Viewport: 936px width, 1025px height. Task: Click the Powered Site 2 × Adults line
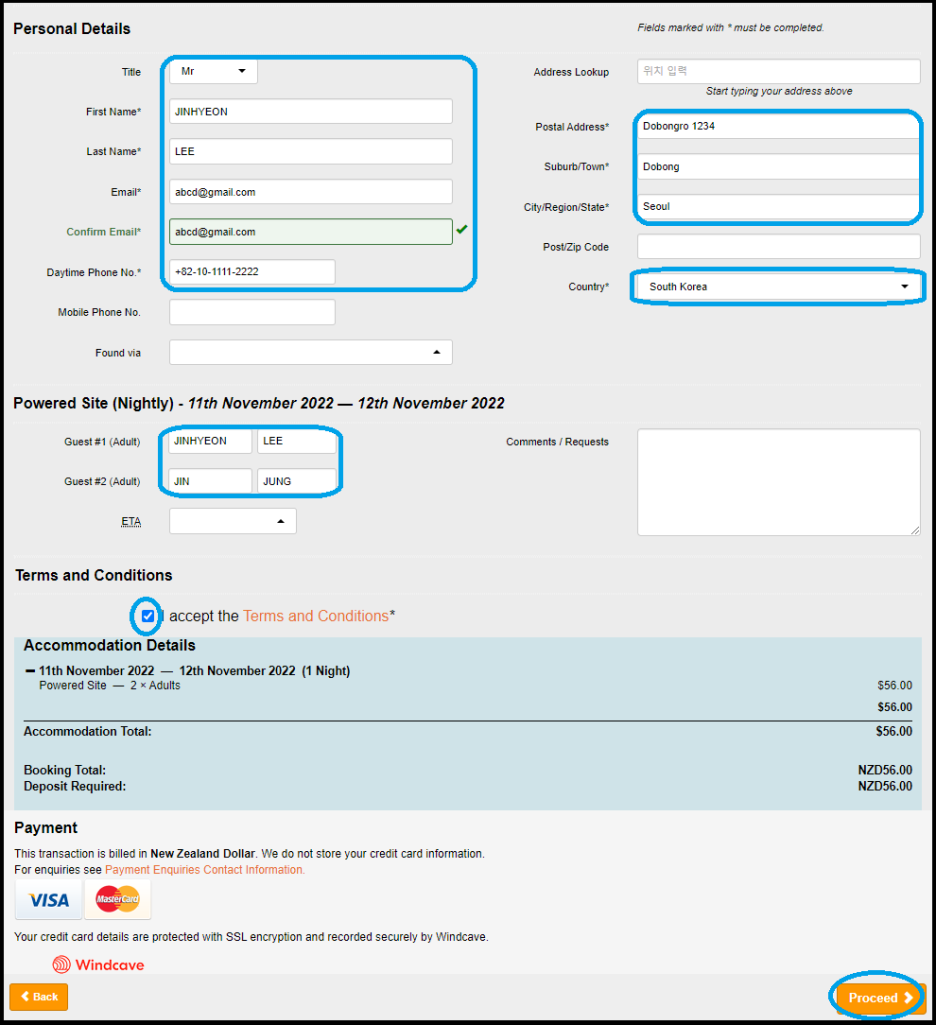click(110, 686)
